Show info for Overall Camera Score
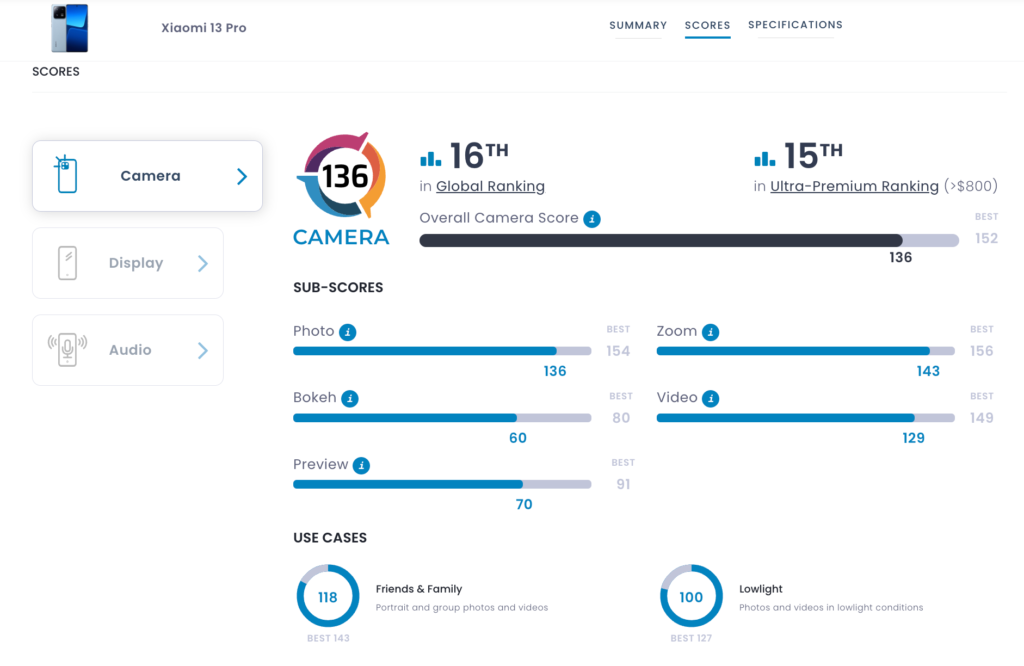1024x666 pixels. pyautogui.click(x=592, y=219)
